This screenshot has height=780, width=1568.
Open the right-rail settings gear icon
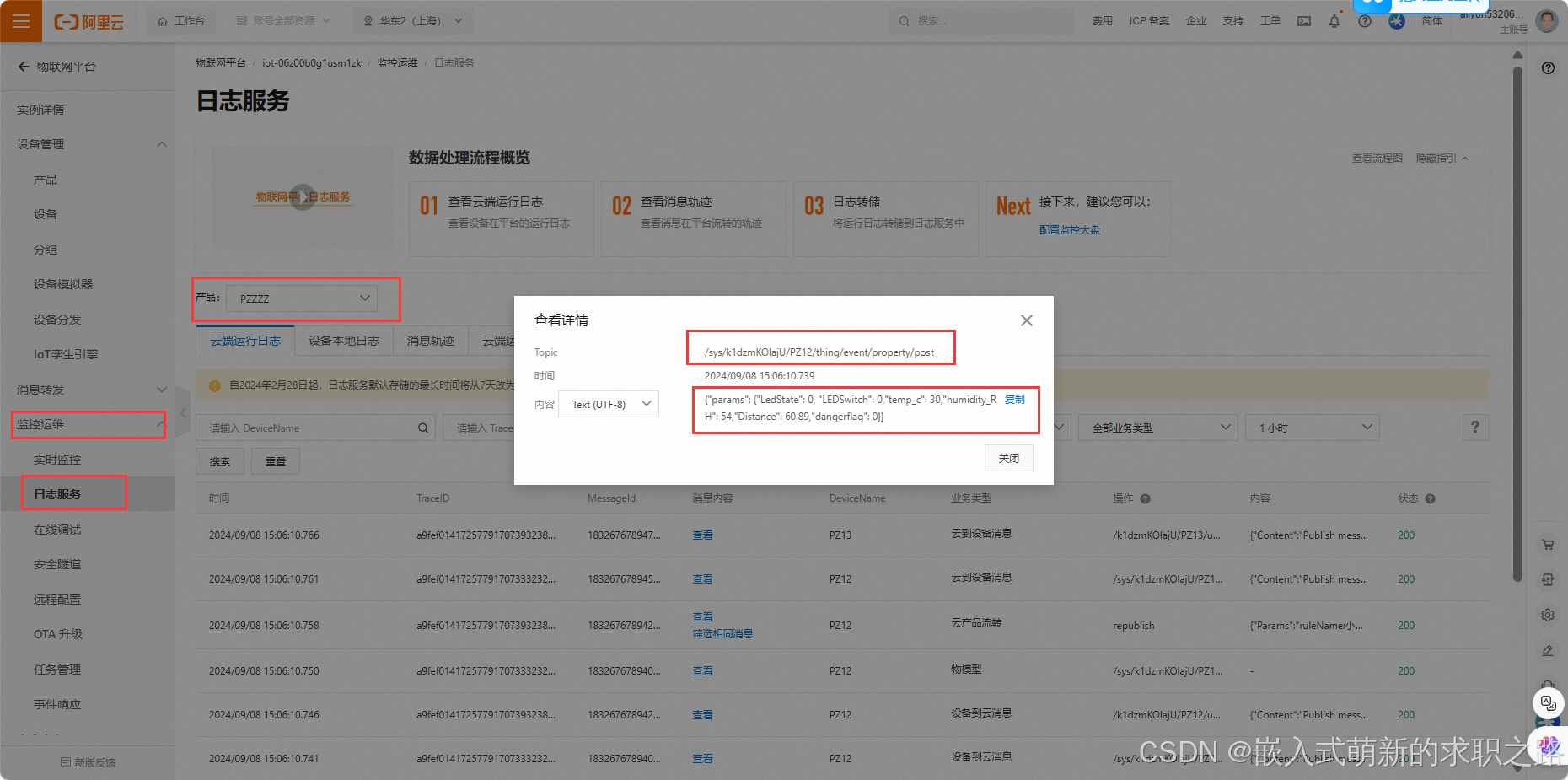click(1548, 615)
